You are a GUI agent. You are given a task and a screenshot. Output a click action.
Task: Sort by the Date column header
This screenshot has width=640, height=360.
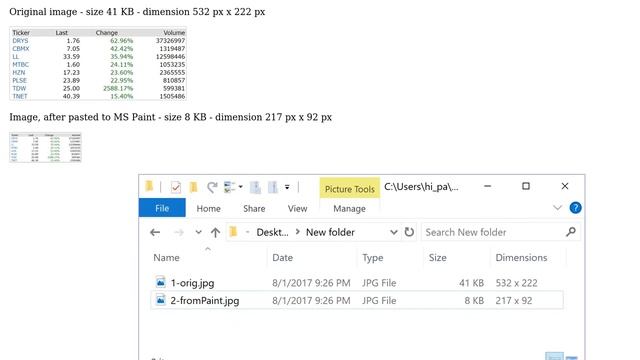282,258
